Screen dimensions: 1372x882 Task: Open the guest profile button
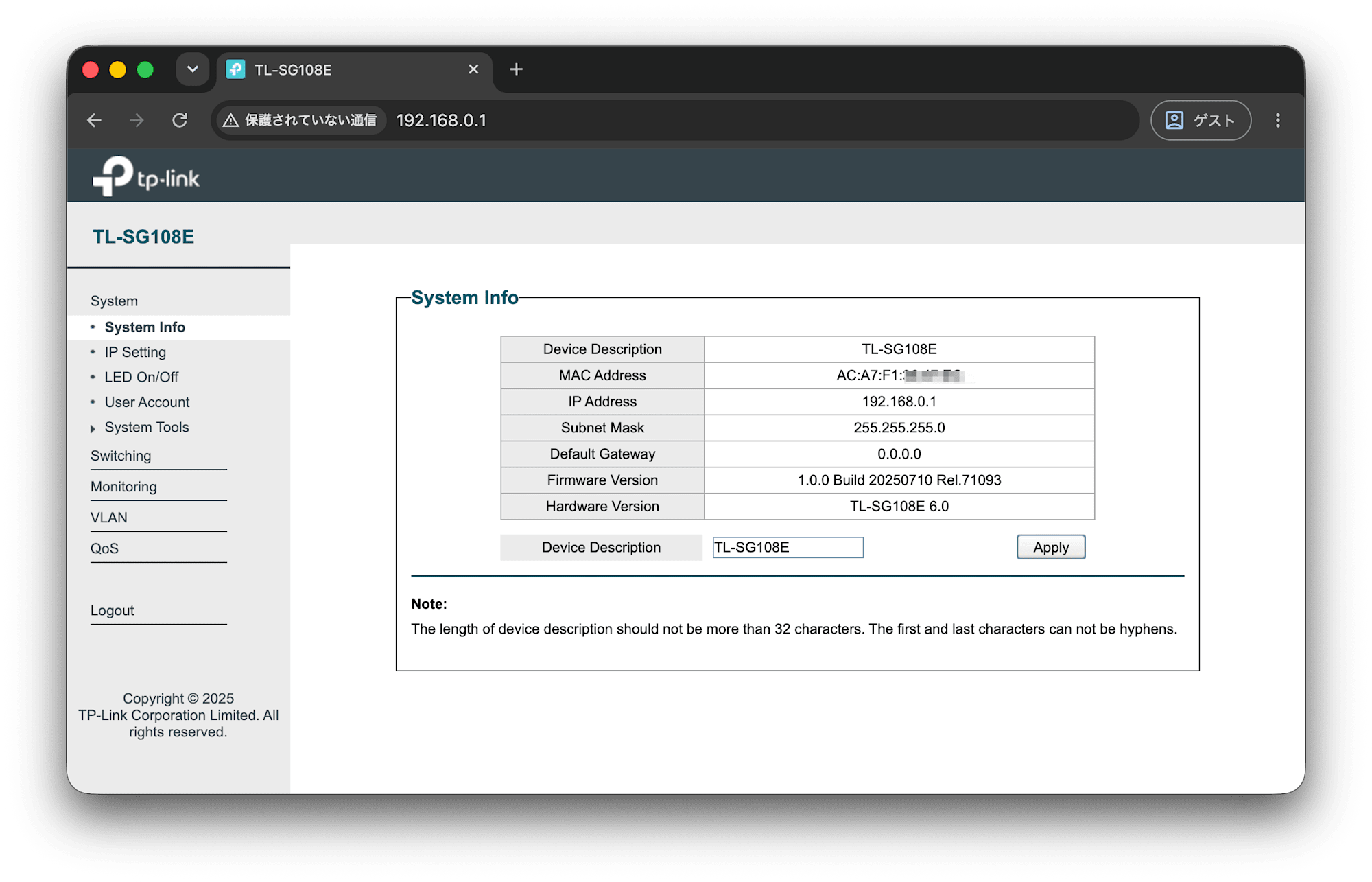1200,121
